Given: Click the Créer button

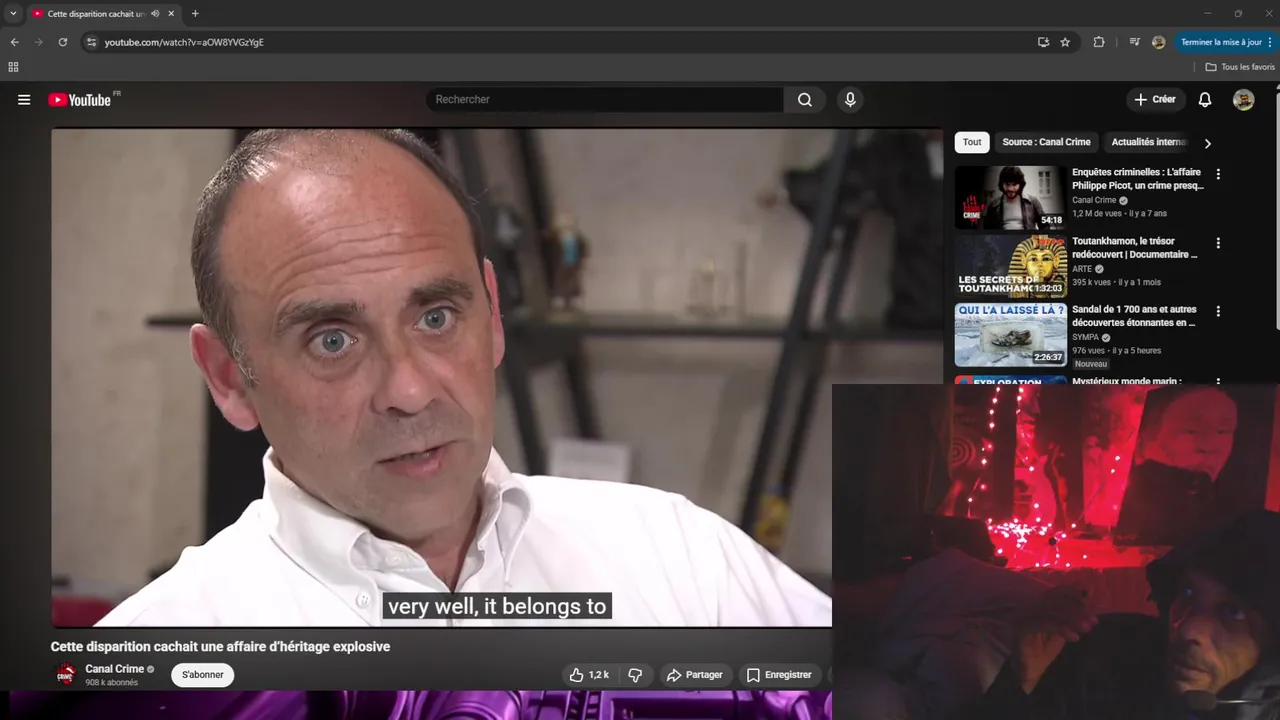Looking at the screenshot, I should tap(1155, 100).
